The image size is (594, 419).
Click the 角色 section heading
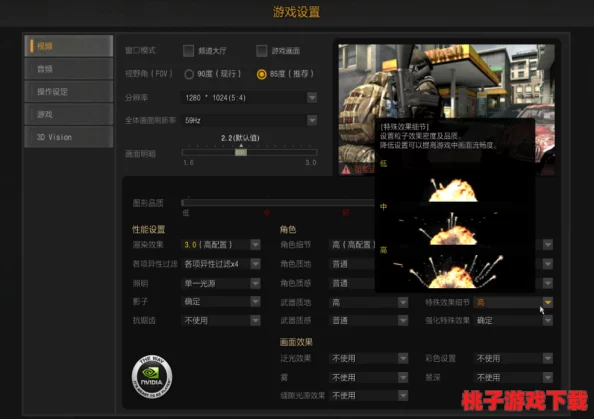[288, 230]
